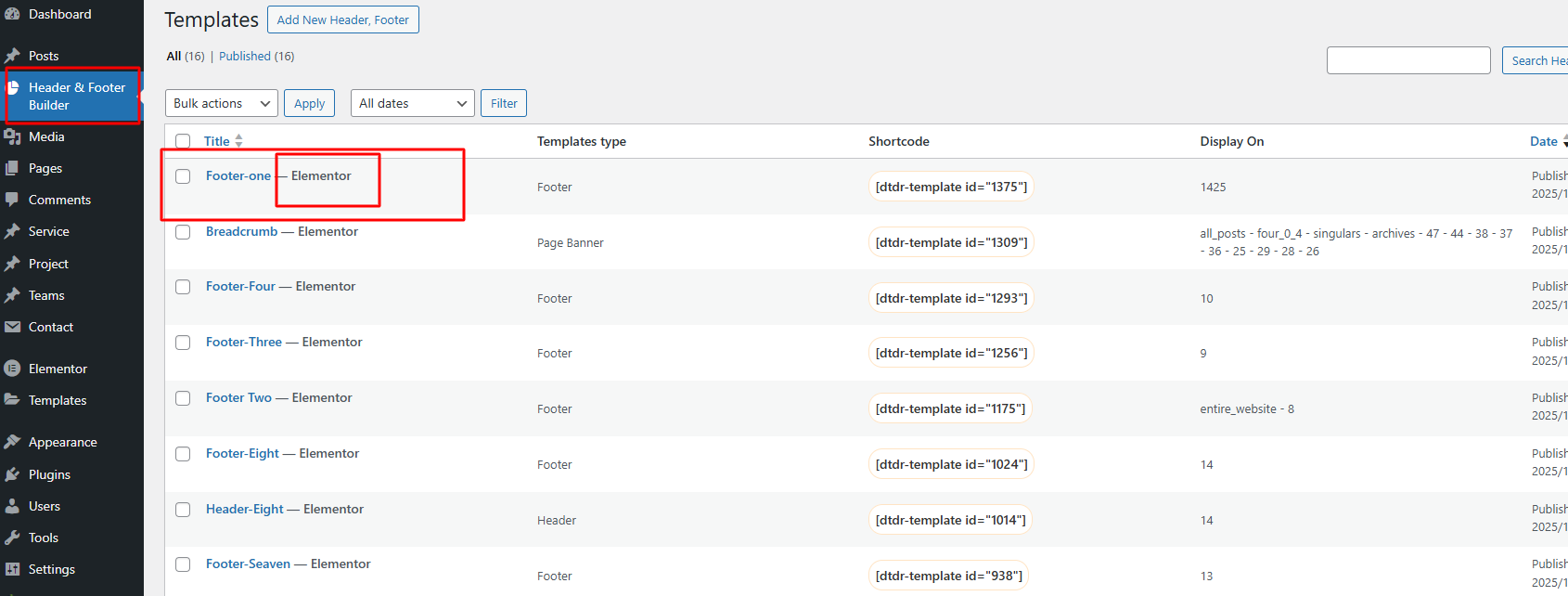This screenshot has width=1568, height=596.
Task: Sort templates by Title column
Action: (217, 141)
